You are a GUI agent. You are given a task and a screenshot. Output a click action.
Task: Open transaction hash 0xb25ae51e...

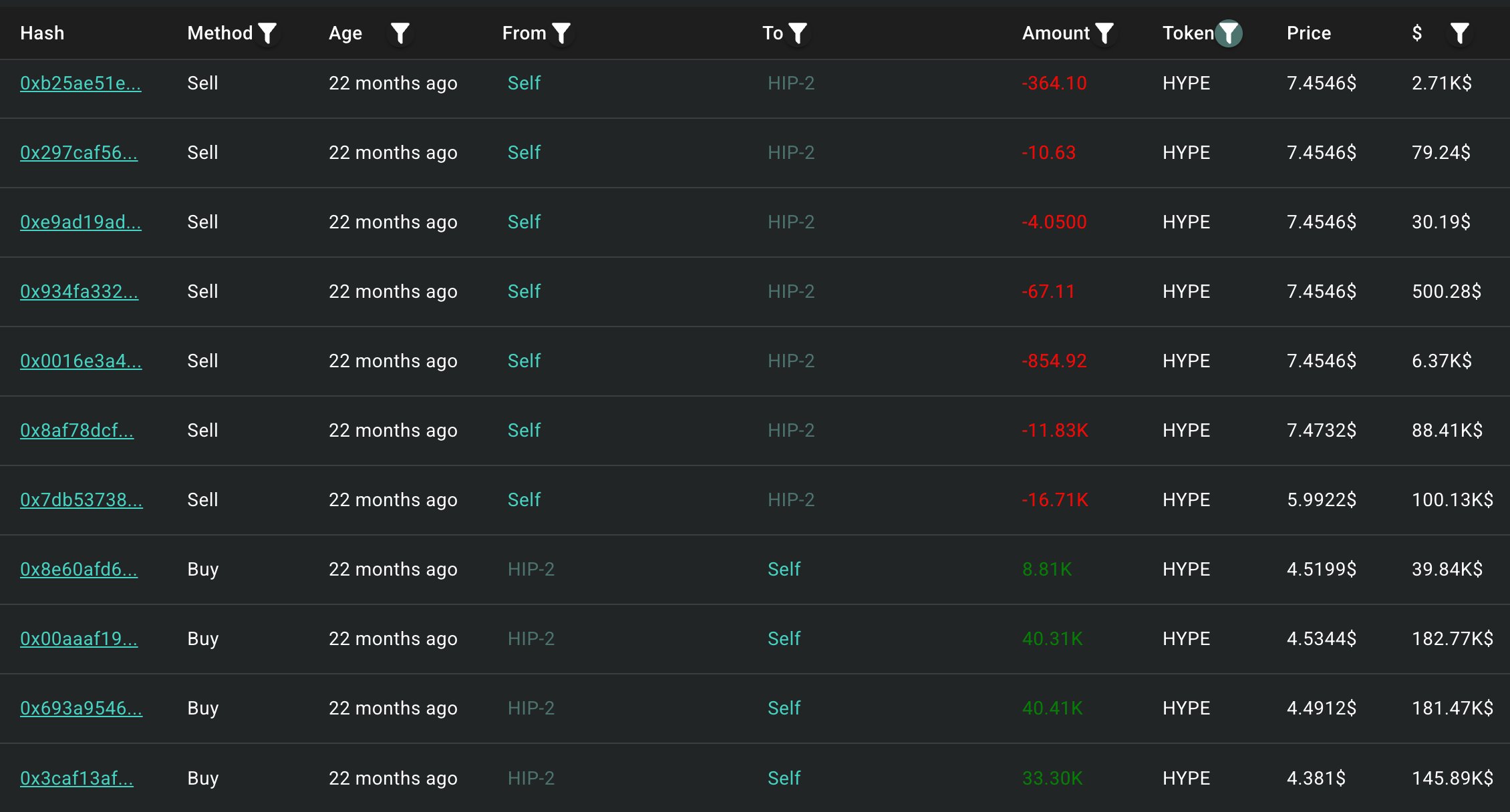pyautogui.click(x=81, y=83)
